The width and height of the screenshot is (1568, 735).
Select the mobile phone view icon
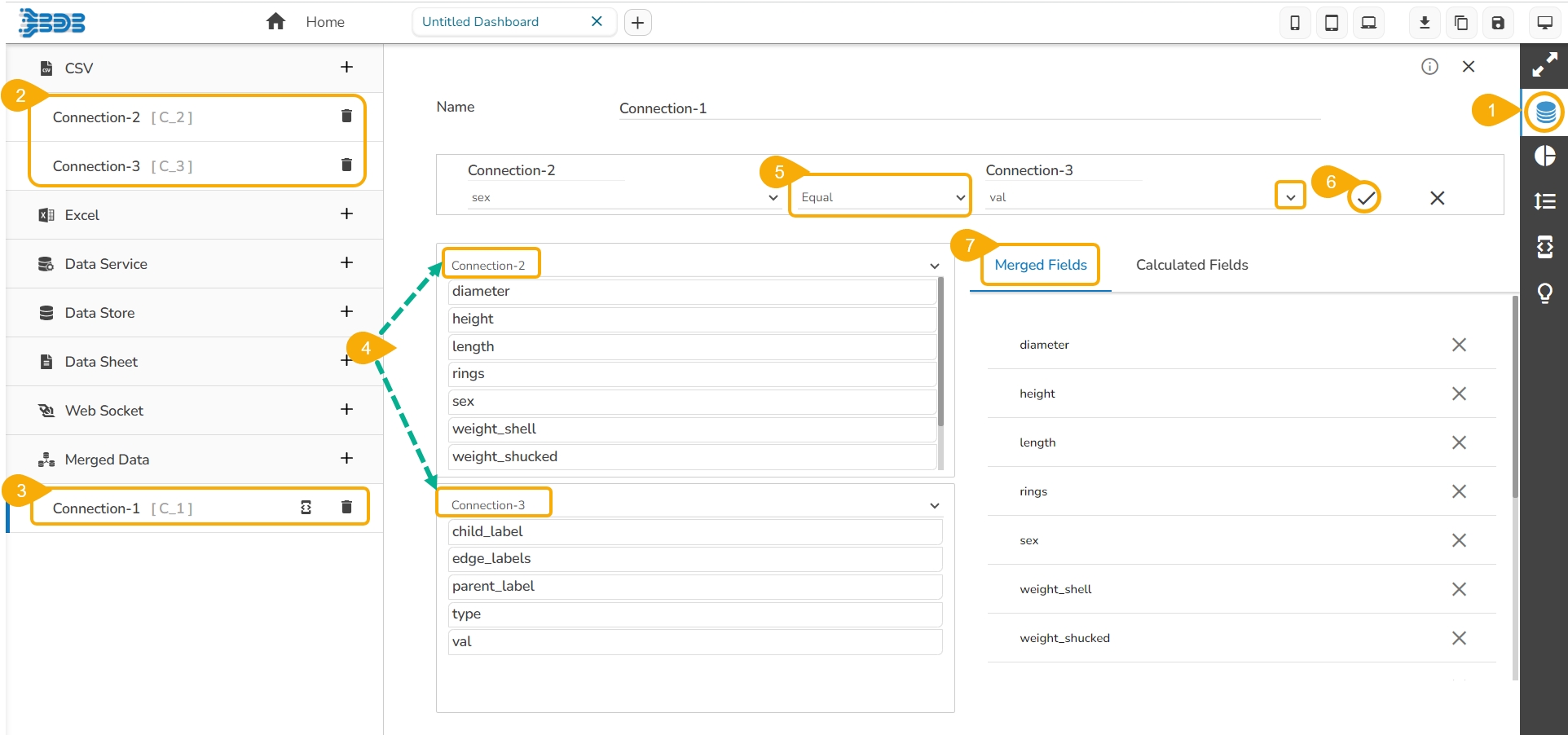click(1294, 23)
